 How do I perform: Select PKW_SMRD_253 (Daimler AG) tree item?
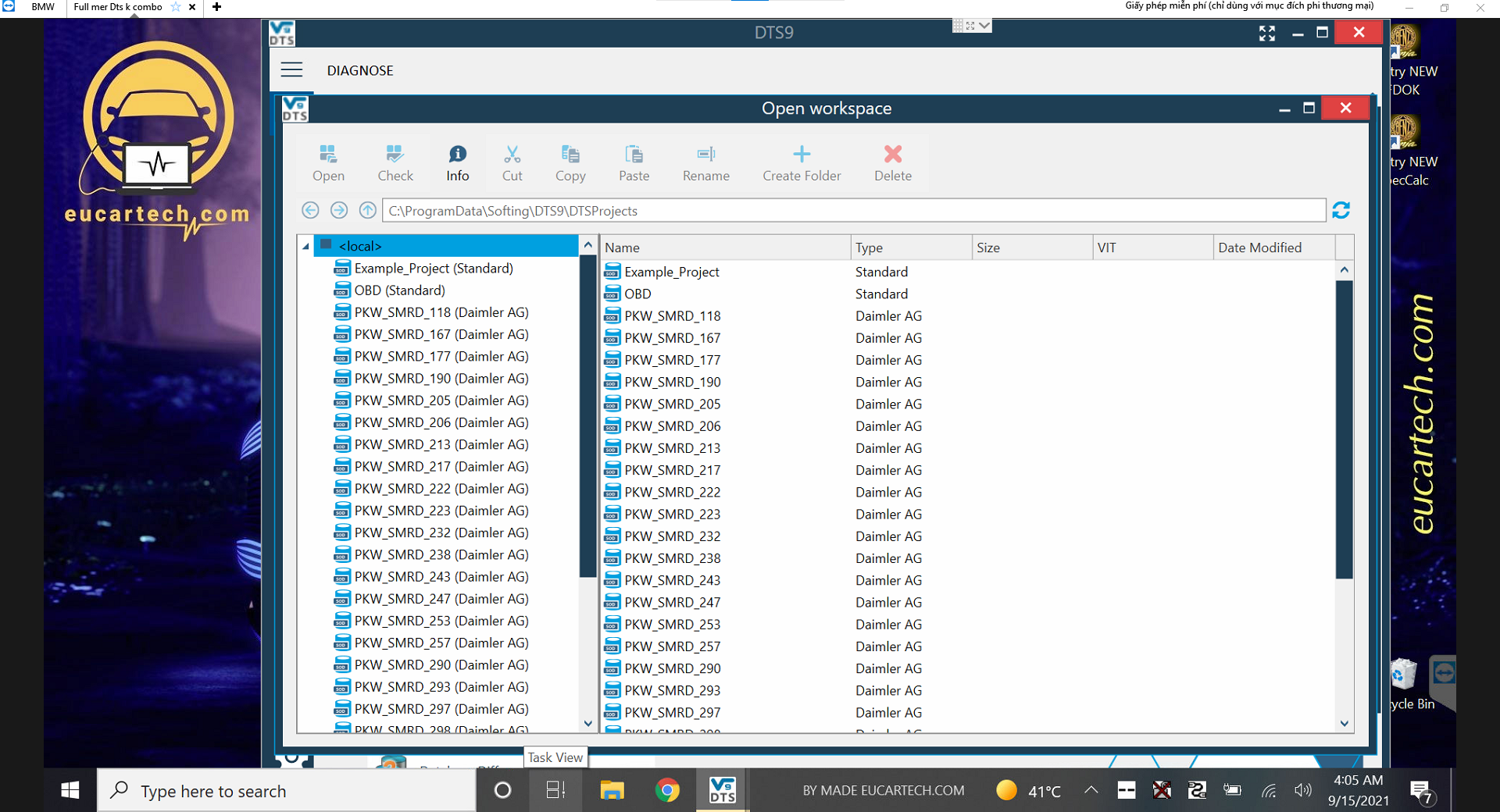pyautogui.click(x=441, y=621)
